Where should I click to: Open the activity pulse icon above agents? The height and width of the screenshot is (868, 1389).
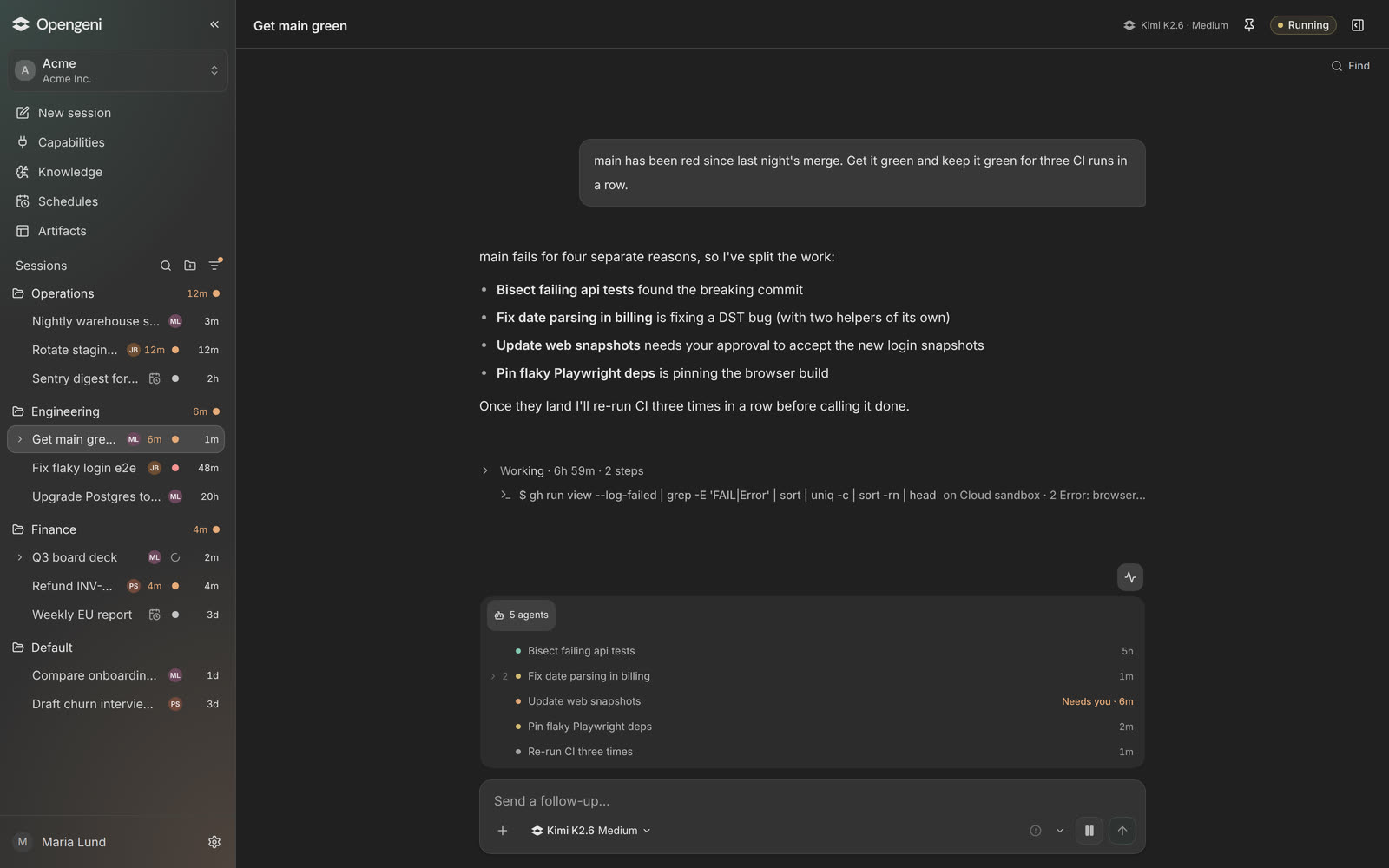tap(1130, 577)
